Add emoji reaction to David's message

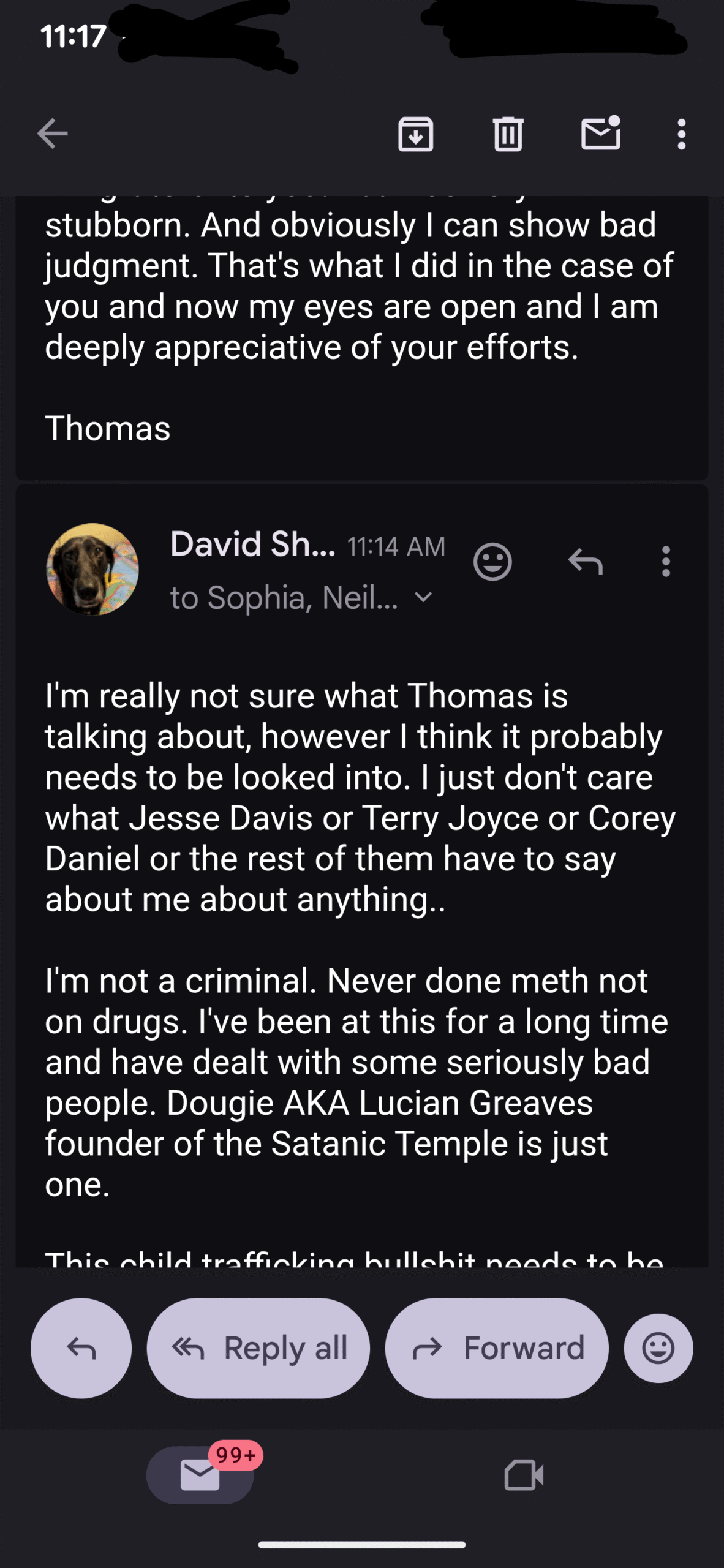pos(492,561)
